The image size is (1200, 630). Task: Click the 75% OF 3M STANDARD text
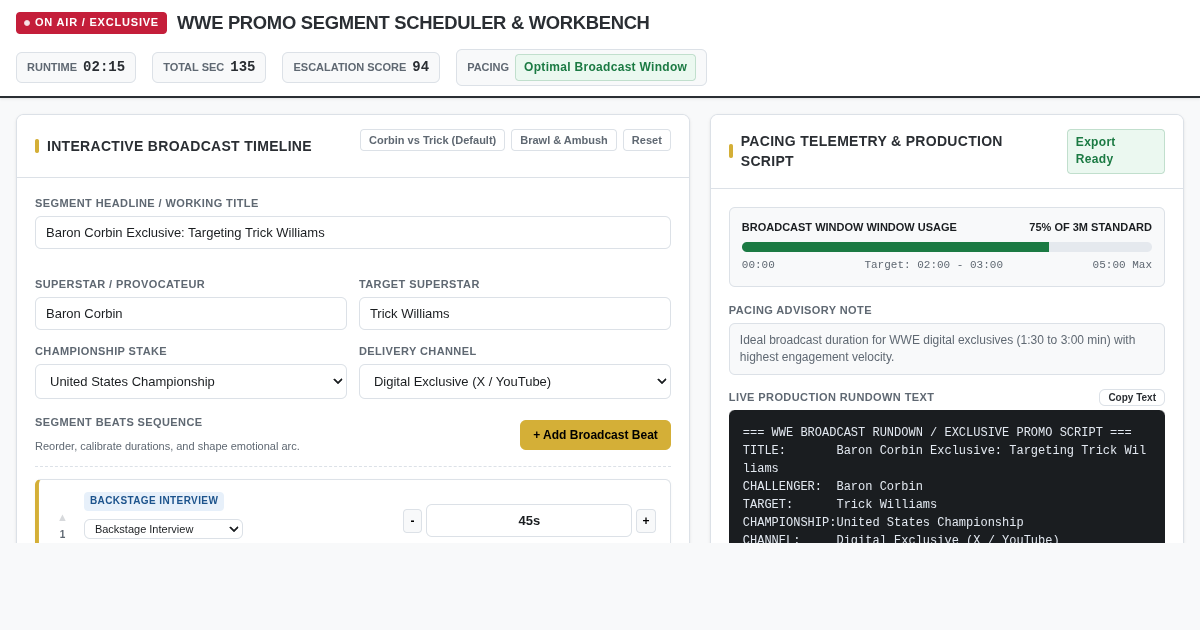(1090, 227)
